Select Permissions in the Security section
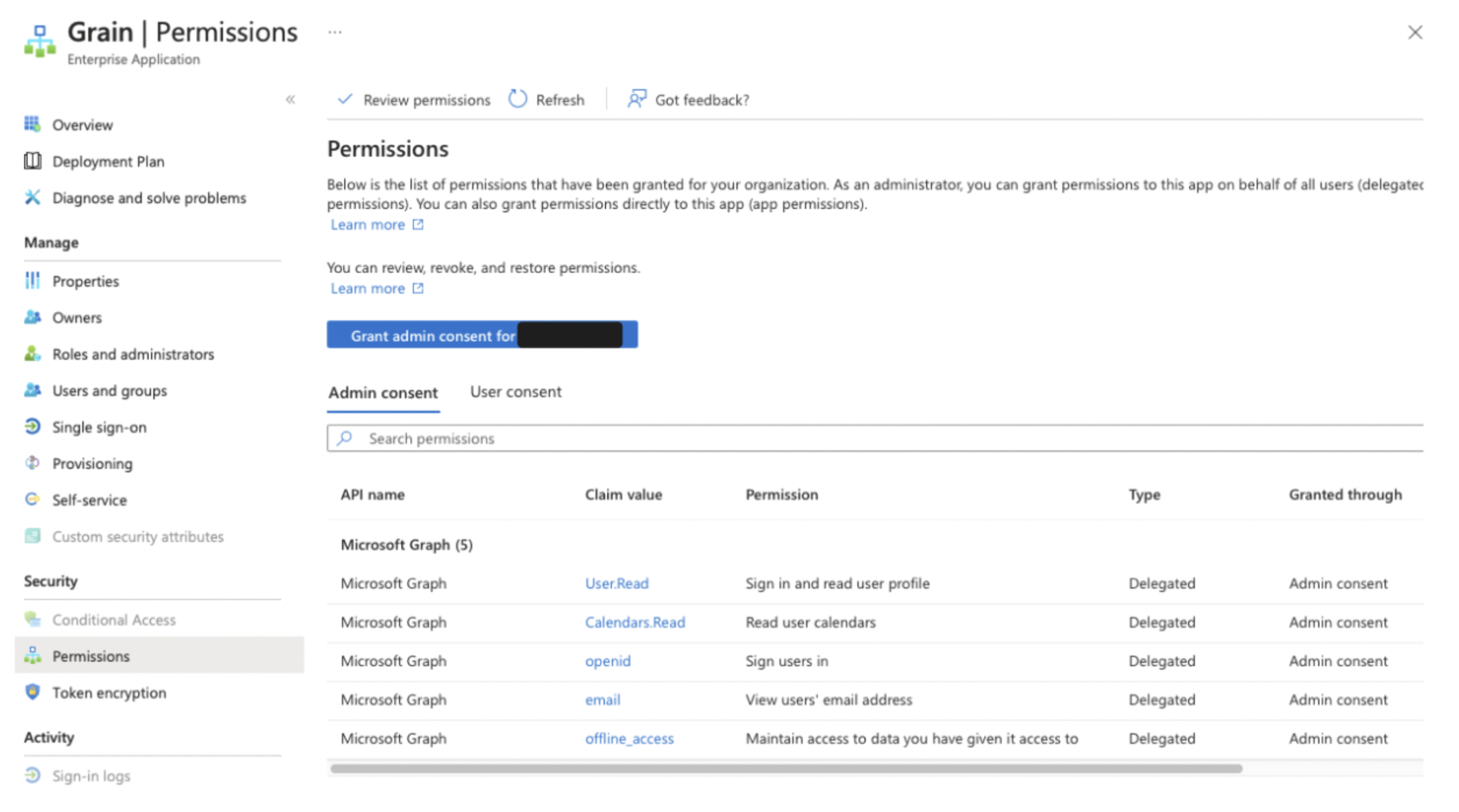Image resolution: width=1459 pixels, height=812 pixels. (x=91, y=656)
